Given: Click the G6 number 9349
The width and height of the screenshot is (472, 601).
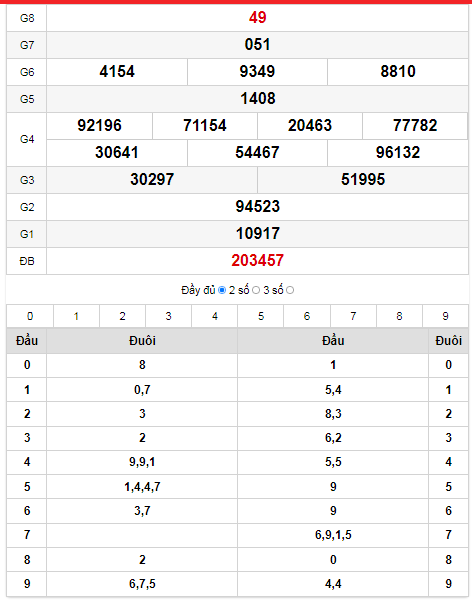Looking at the screenshot, I should coord(257,72).
